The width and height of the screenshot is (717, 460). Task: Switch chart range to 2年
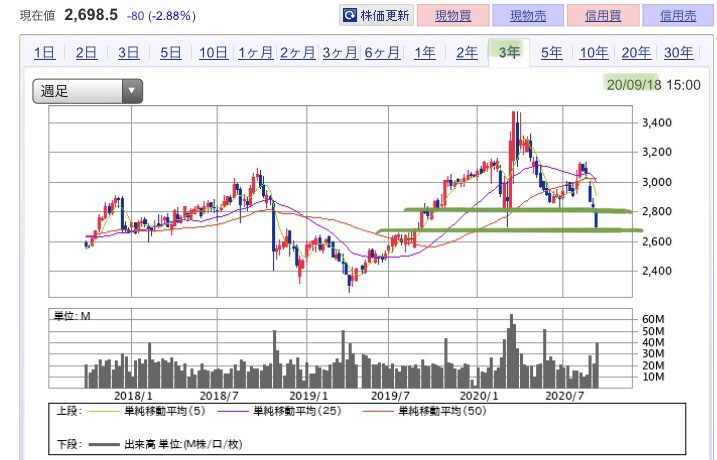pos(467,53)
